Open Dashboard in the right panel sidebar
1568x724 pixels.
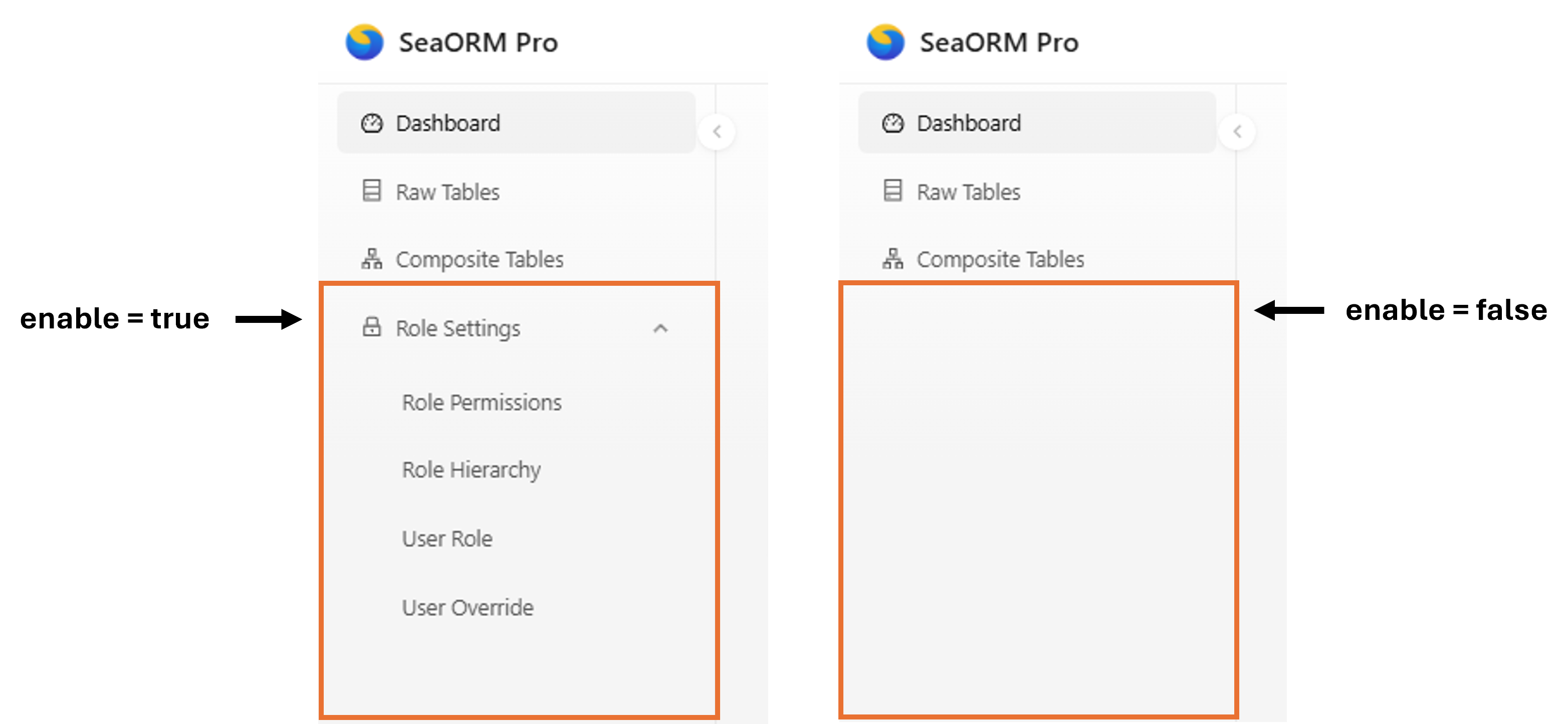(x=969, y=123)
